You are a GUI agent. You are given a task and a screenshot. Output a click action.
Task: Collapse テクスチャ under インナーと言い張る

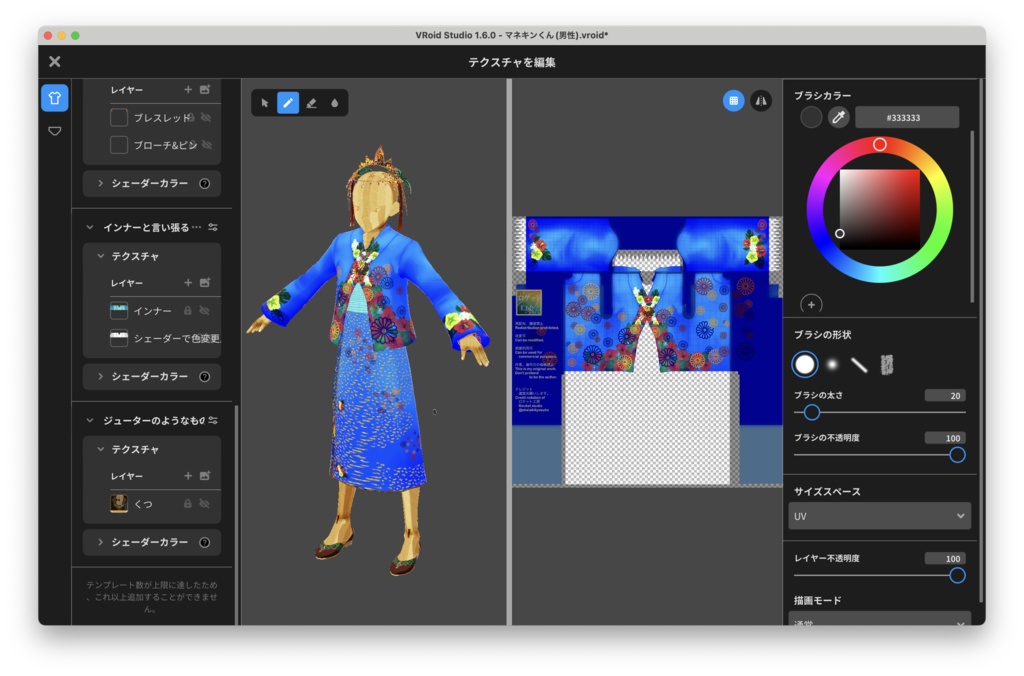coord(101,256)
